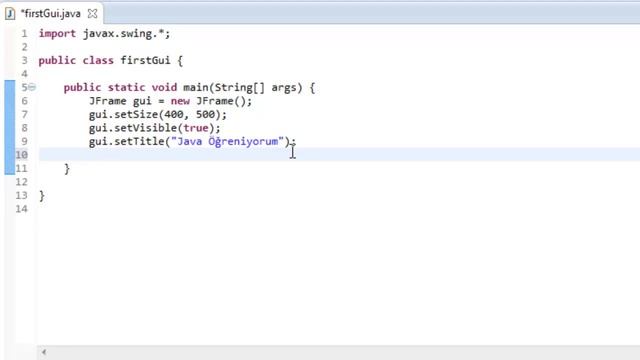Click 'main(String[] args)' on line 5
Screen dimensions: 640x360
click(x=243, y=87)
